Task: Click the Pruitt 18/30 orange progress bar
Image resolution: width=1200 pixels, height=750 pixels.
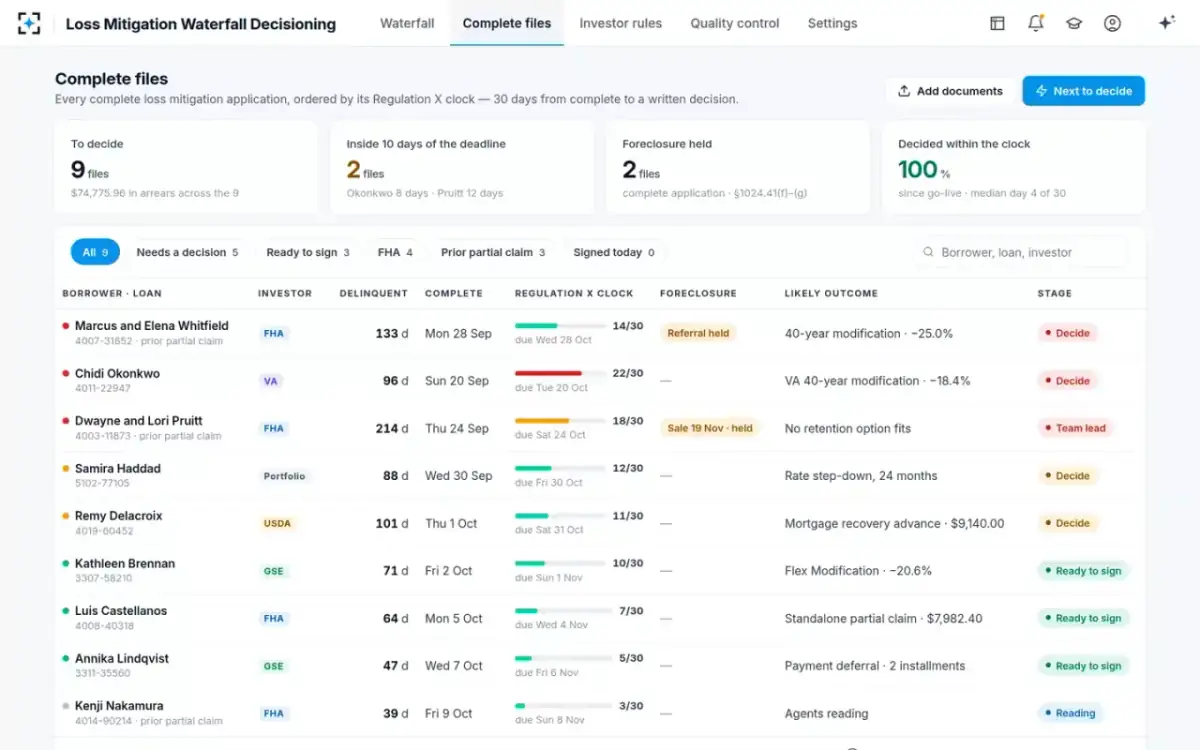Action: click(x=560, y=421)
